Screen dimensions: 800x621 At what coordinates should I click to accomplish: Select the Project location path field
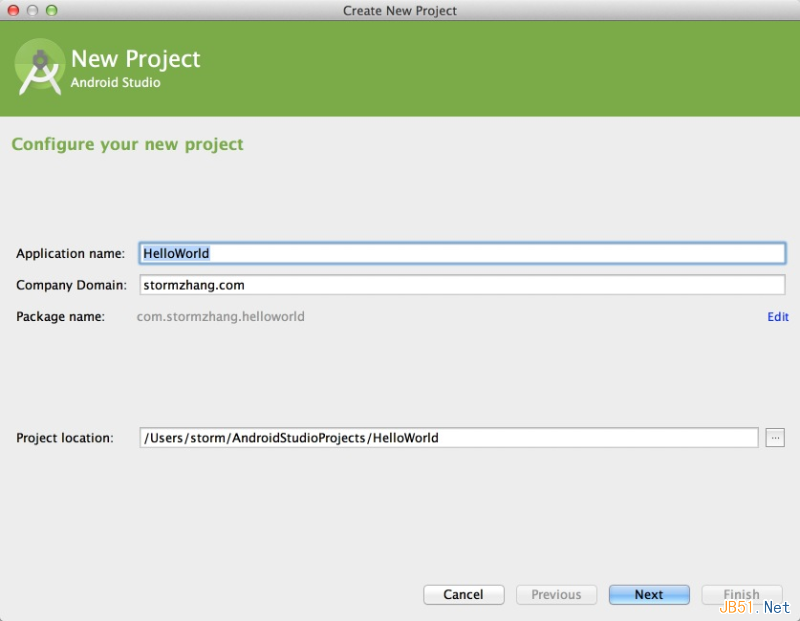449,438
